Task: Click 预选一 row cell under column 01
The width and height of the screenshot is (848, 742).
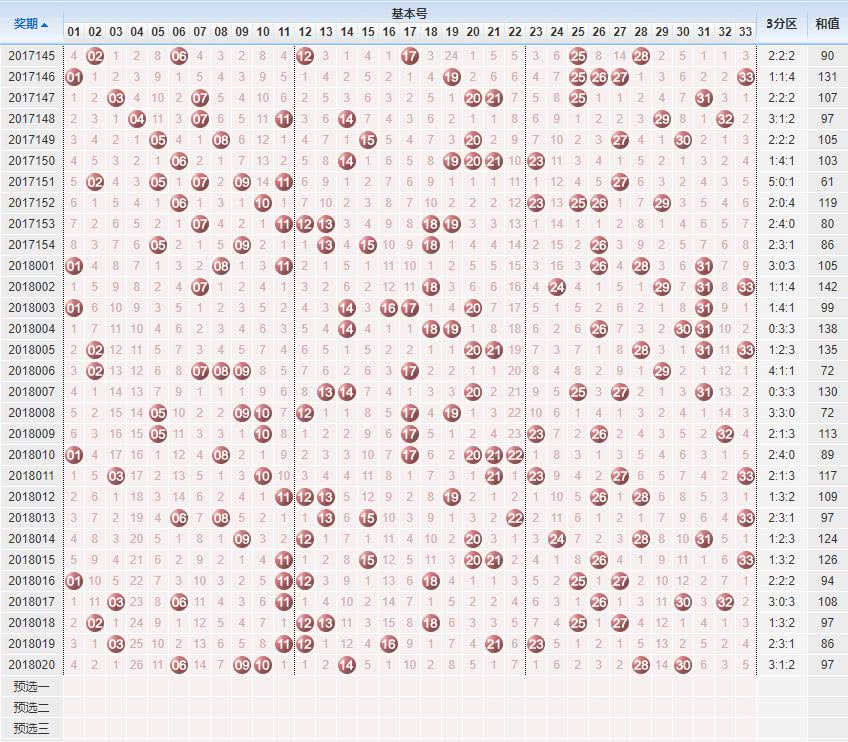Action: click(74, 687)
